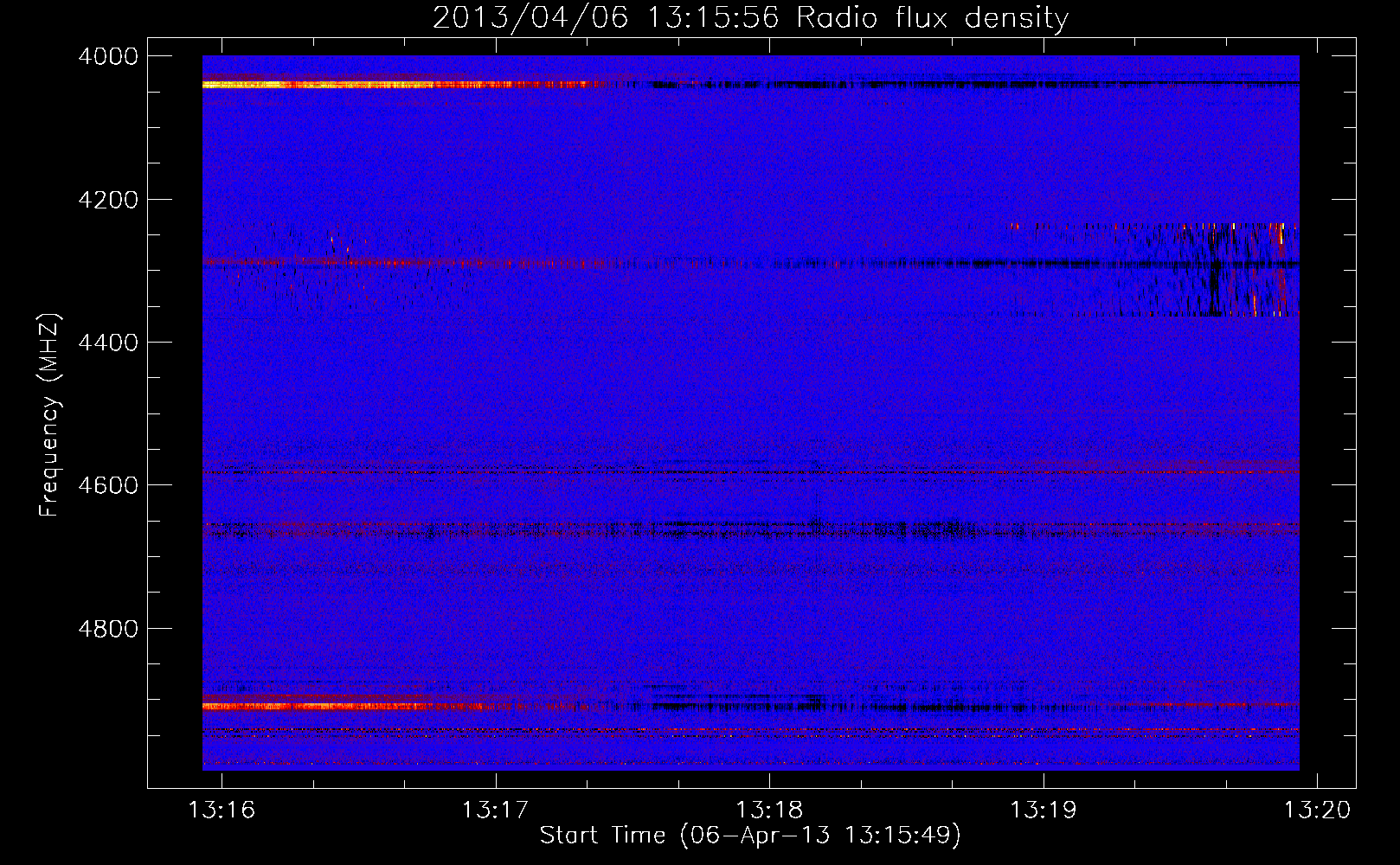Click the 4800 frequency tick label
The height and width of the screenshot is (865, 1400).
click(x=108, y=628)
